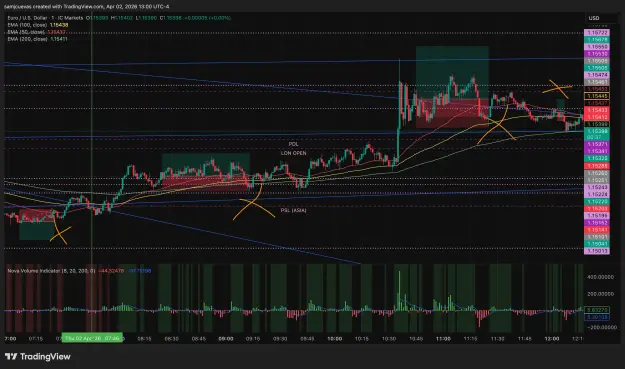Click the 08:15 time axis label
Image resolution: width=625 pixels, height=369 pixels.
(144, 339)
